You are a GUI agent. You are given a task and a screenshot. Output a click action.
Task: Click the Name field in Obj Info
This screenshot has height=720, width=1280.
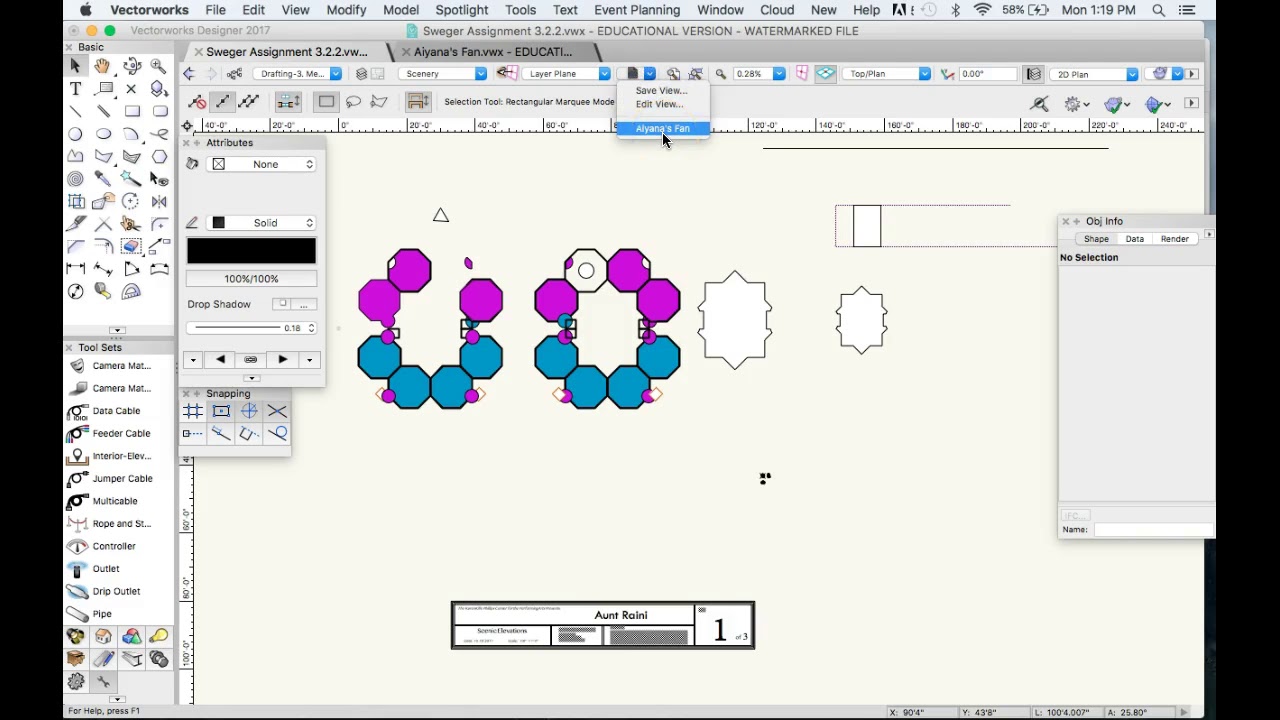tap(1154, 530)
